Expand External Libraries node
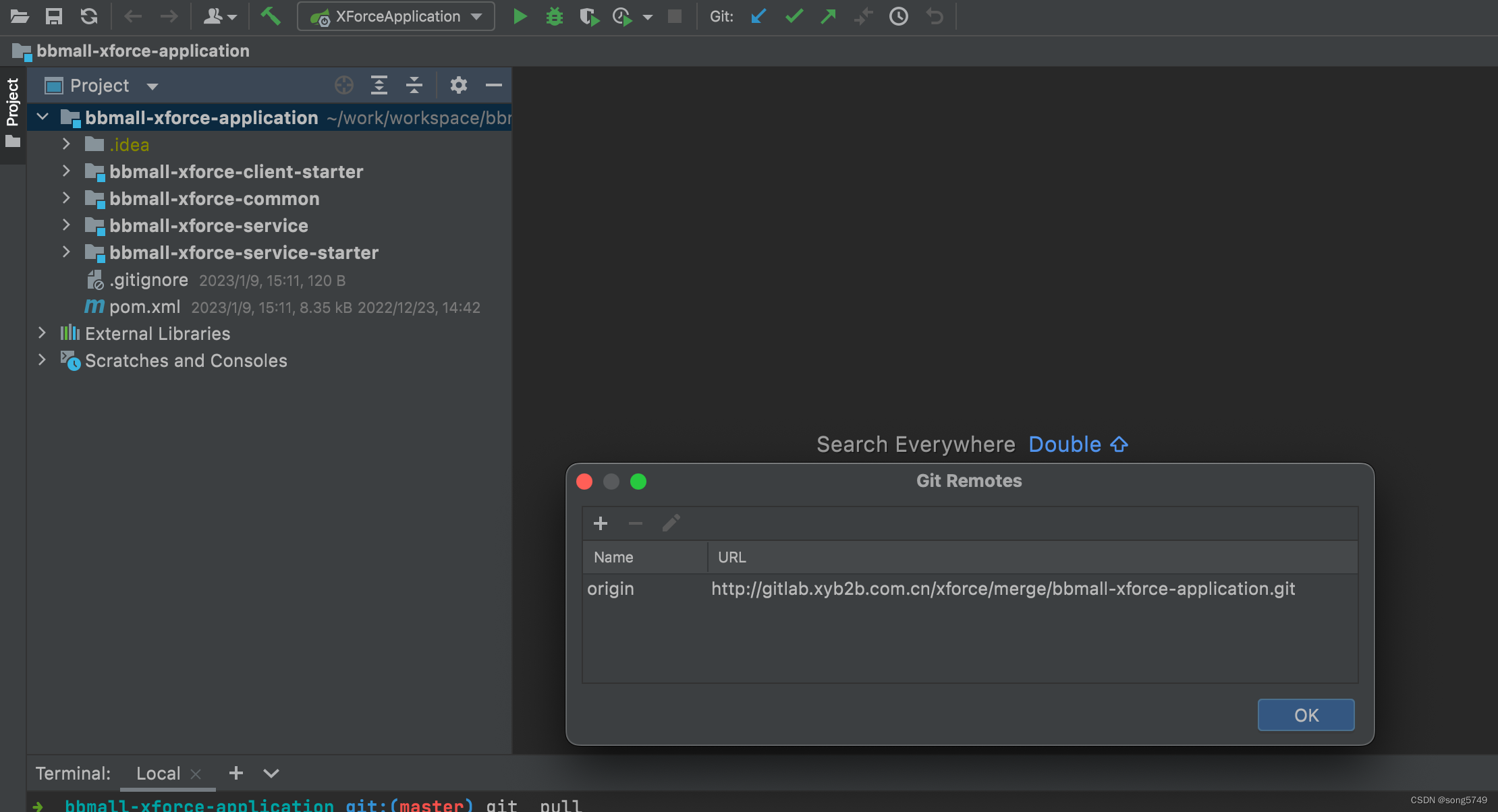The height and width of the screenshot is (812, 1498). click(42, 333)
